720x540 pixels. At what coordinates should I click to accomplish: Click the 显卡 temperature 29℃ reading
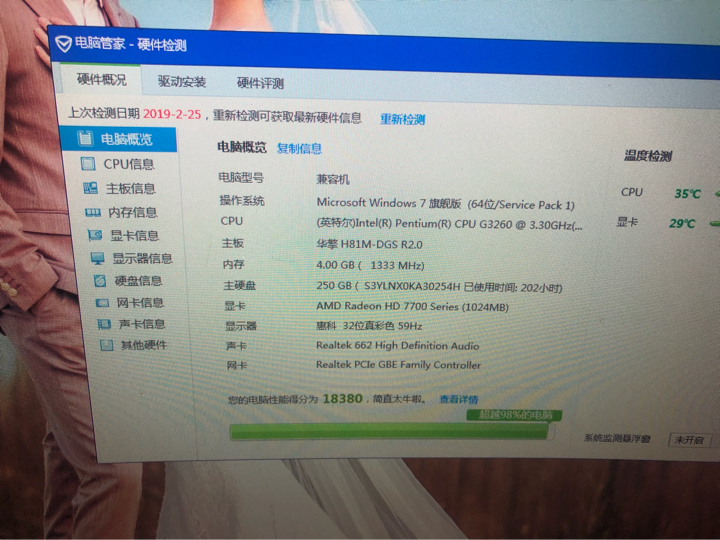(682, 224)
